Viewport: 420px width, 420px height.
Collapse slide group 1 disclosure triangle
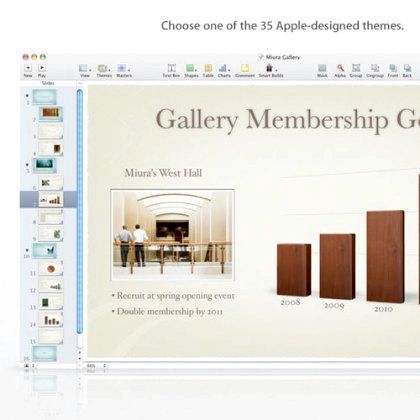coord(27,95)
